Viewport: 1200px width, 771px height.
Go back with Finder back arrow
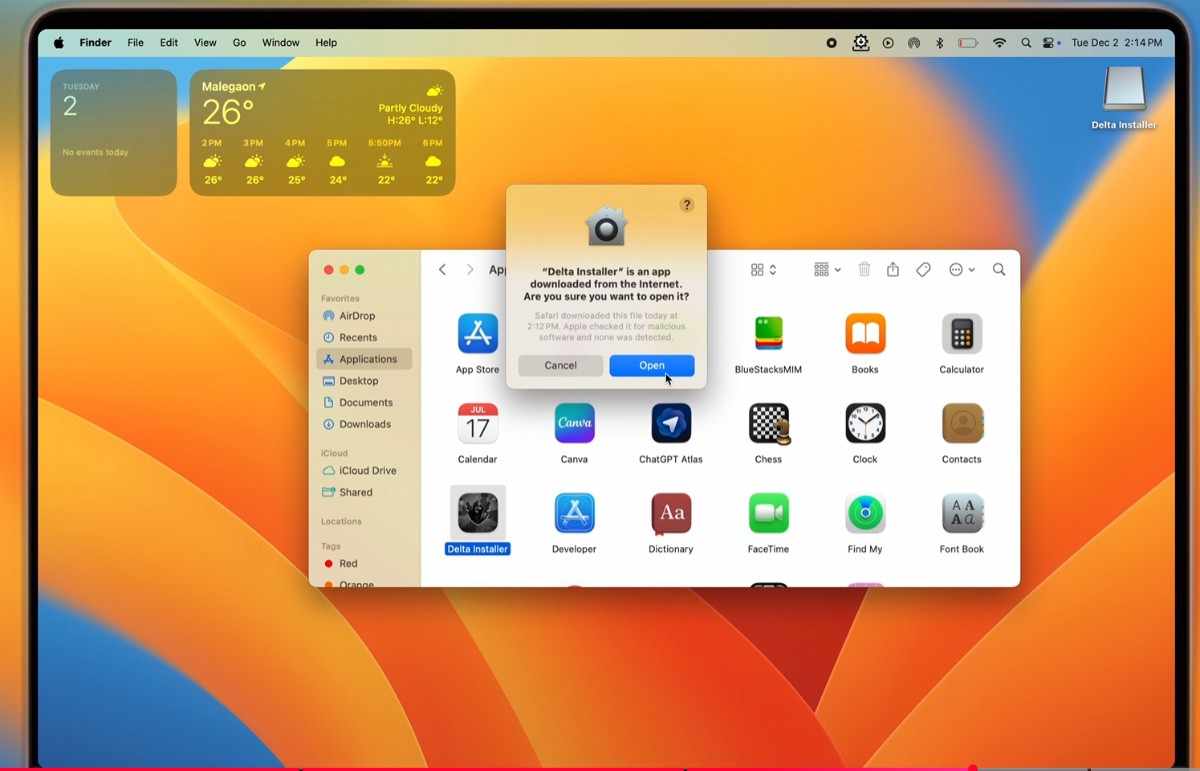[442, 270]
